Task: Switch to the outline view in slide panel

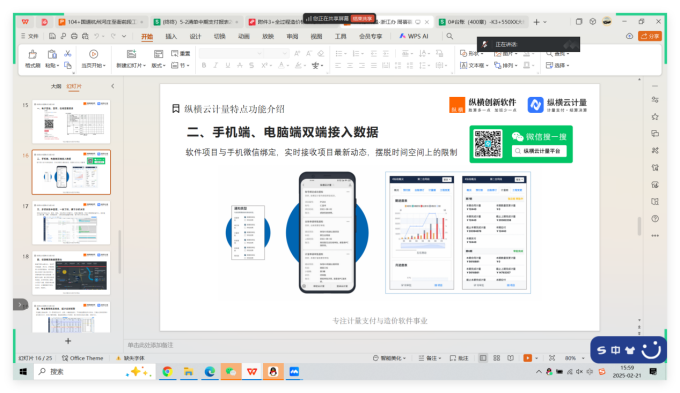Action: tap(56, 86)
